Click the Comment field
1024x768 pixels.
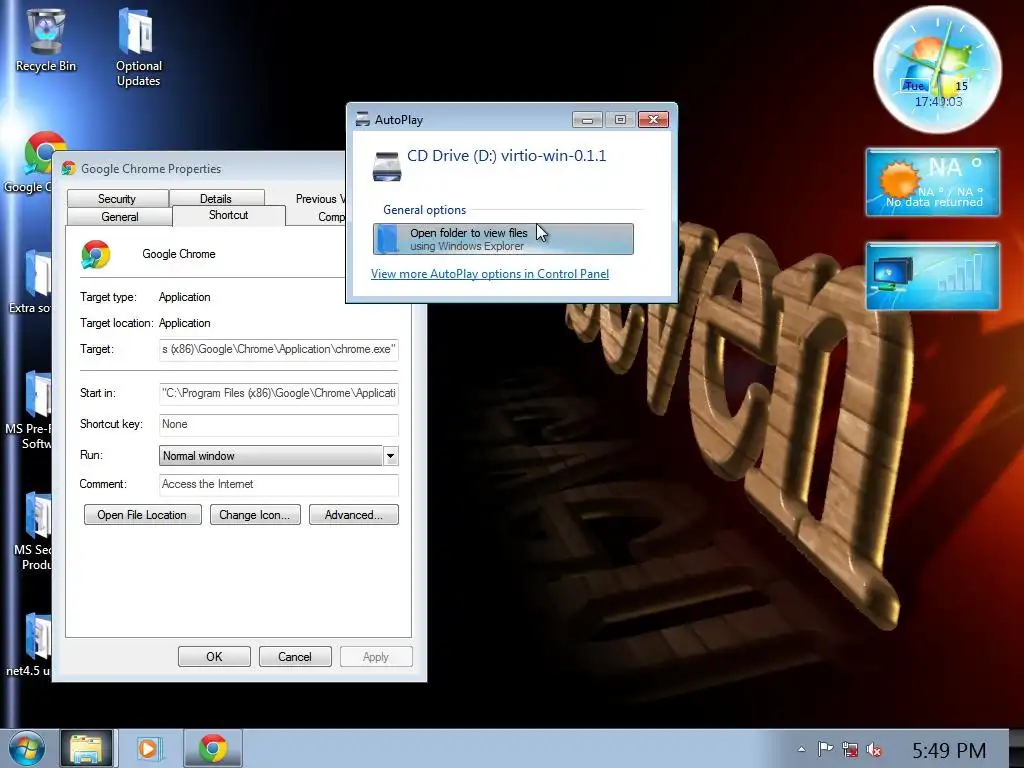tap(279, 485)
